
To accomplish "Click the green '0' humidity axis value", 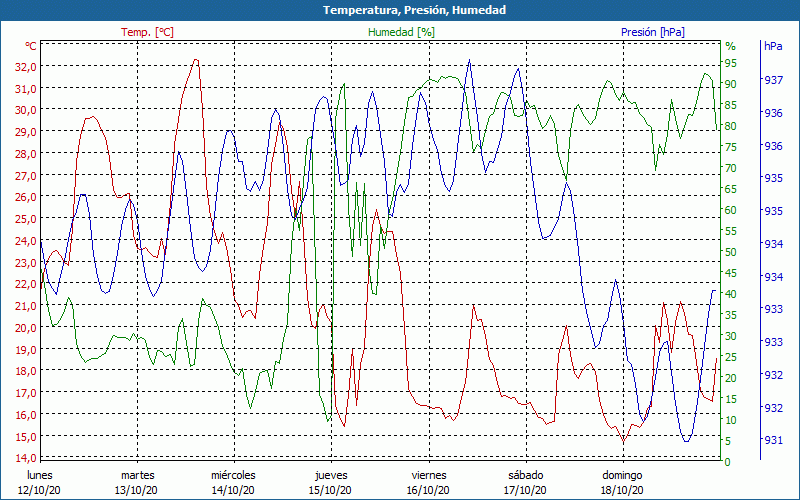I will click(x=728, y=462).
